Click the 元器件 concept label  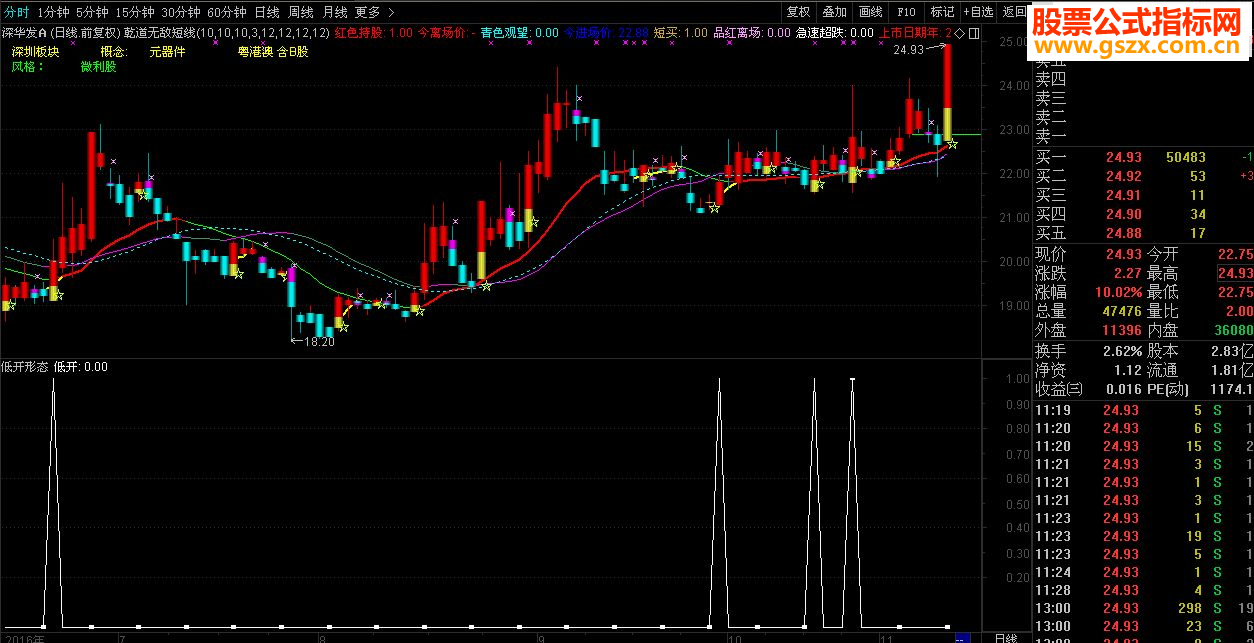(x=167, y=50)
